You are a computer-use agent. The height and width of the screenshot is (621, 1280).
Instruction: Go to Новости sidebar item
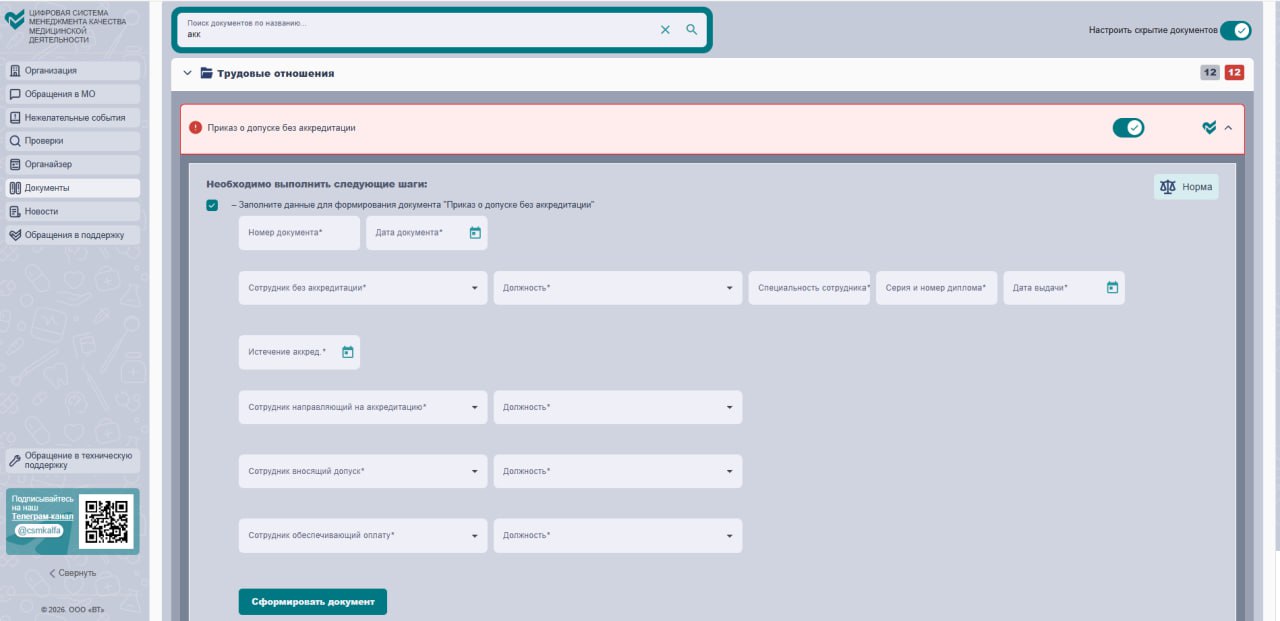coord(72,212)
